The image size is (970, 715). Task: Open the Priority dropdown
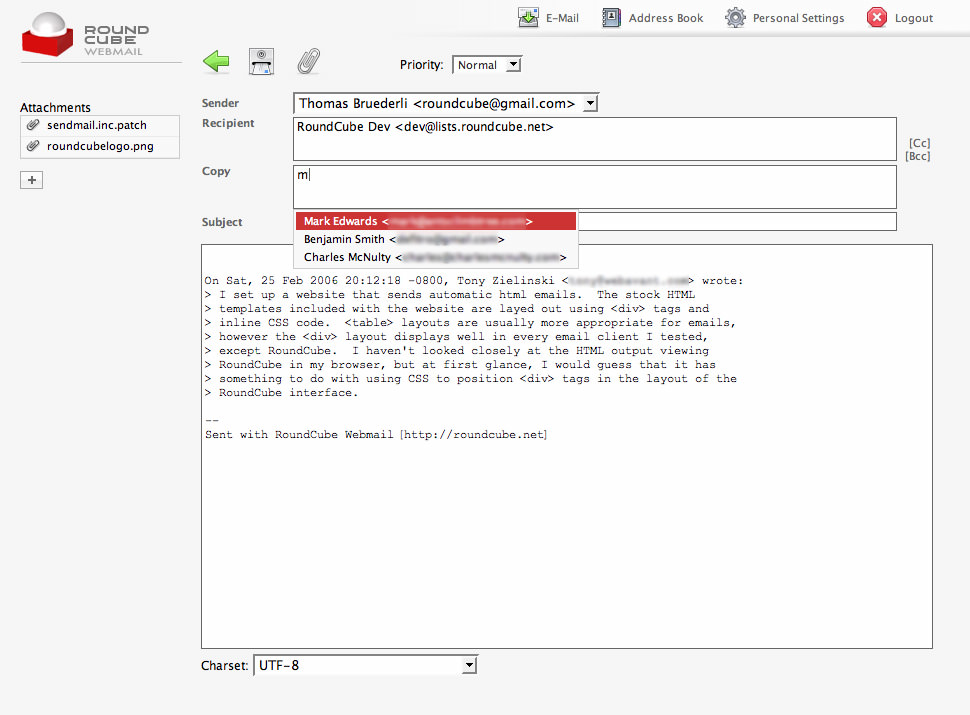coord(487,65)
